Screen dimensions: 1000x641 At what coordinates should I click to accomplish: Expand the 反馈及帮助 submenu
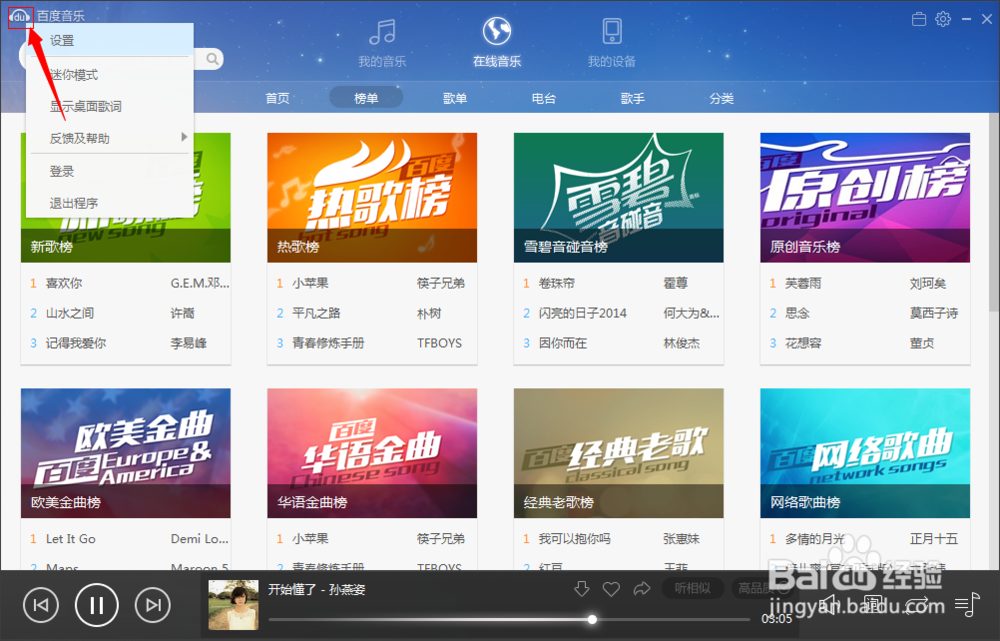coord(110,138)
